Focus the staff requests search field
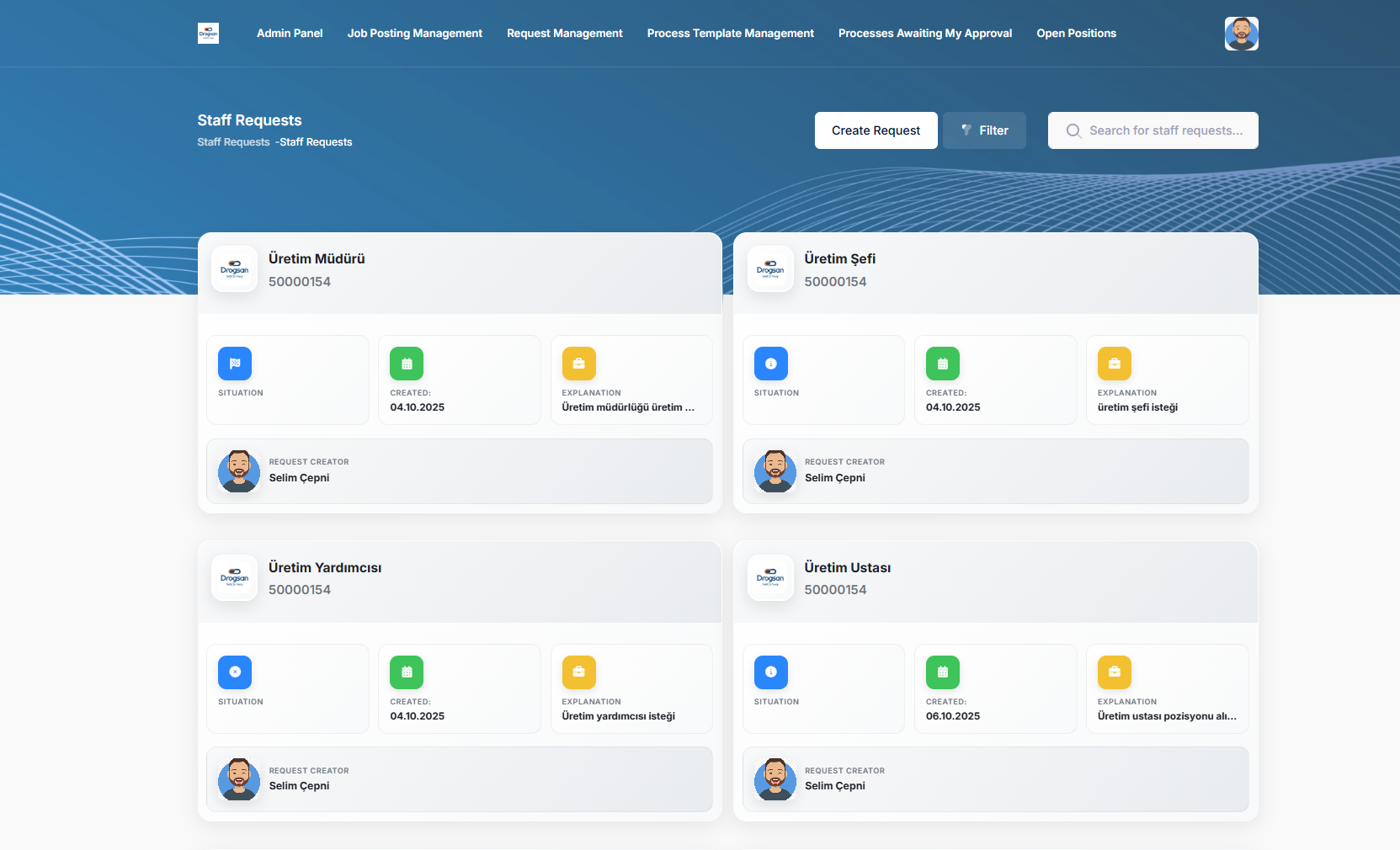 pyautogui.click(x=1164, y=130)
